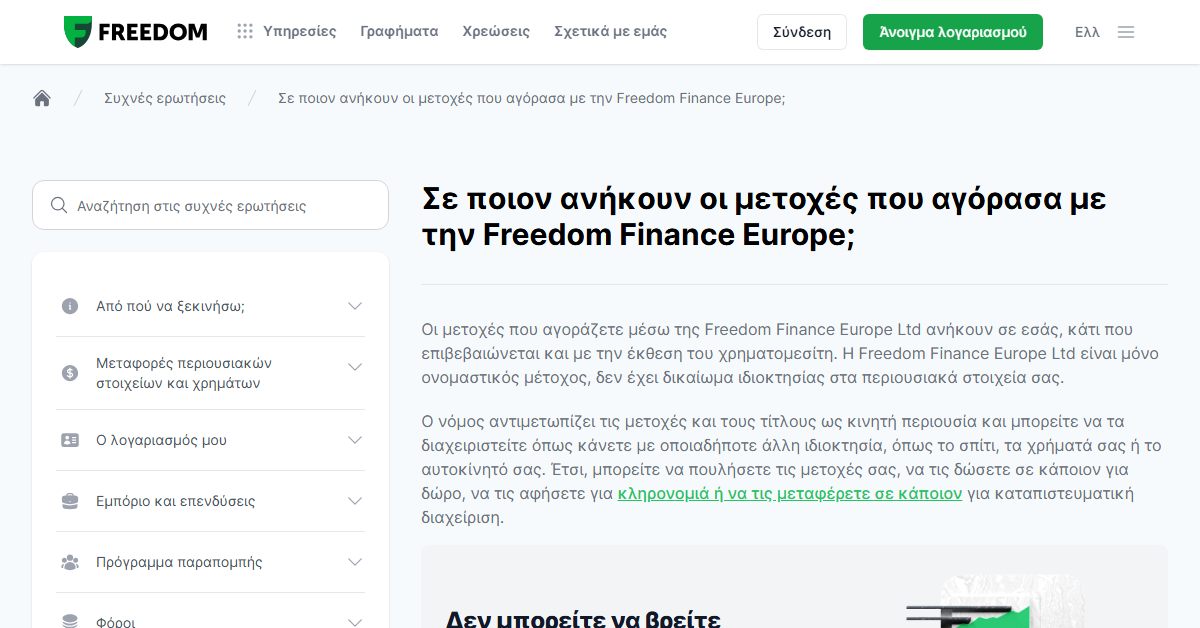Open the Υπηρεσίες menu
The image size is (1200, 628).
click(x=300, y=31)
